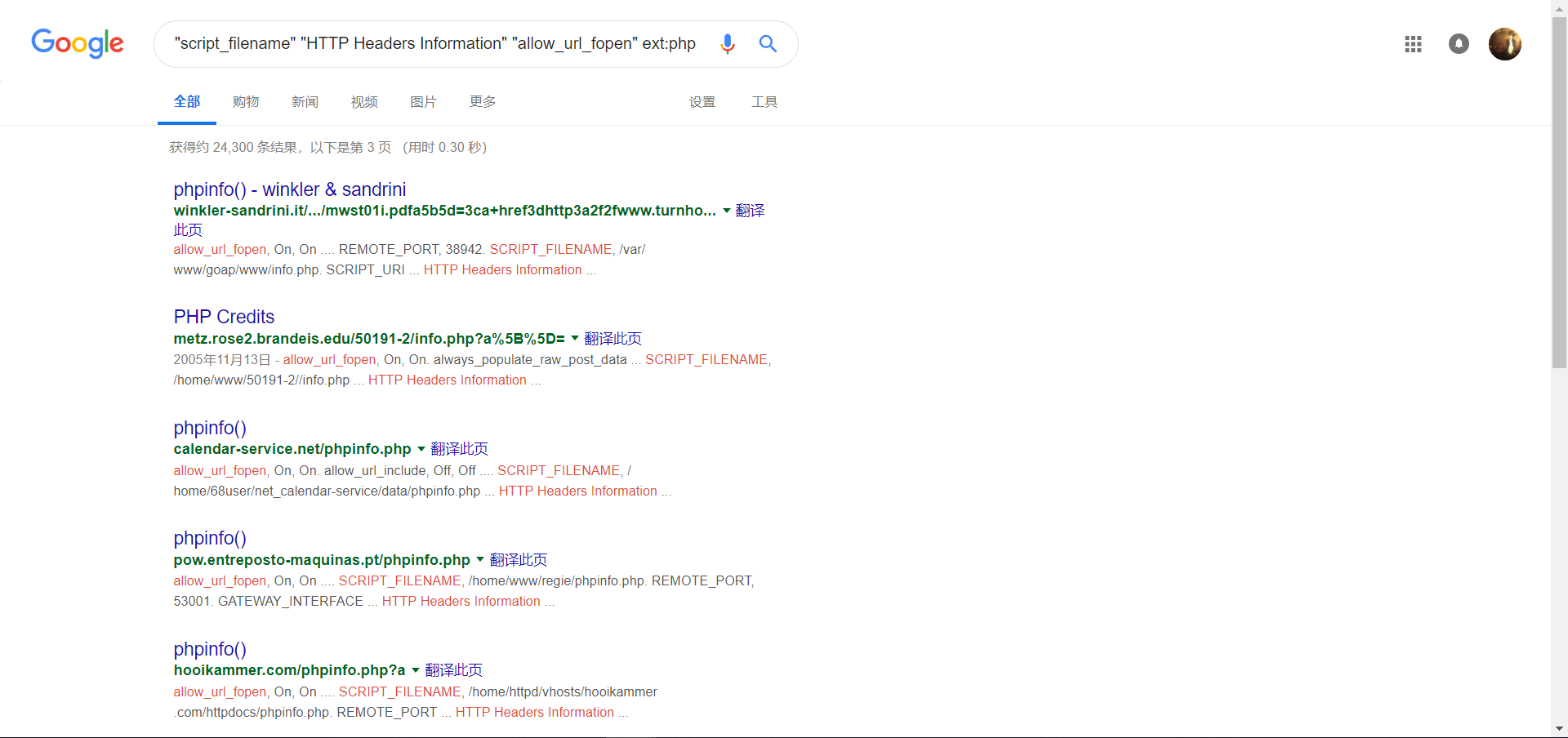The image size is (1568, 738).
Task: Click 翻译此页 next to calendar-service.net result
Action: click(459, 449)
